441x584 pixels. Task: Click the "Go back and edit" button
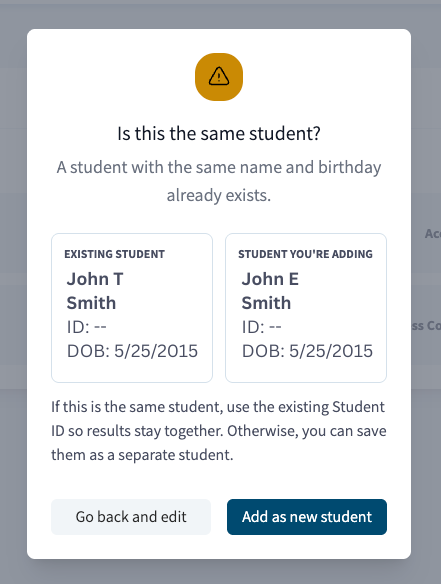tap(131, 517)
